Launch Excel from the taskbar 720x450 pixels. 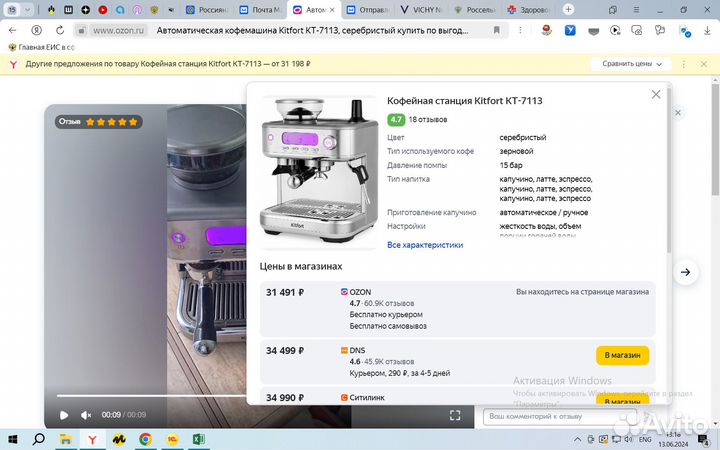[199, 439]
